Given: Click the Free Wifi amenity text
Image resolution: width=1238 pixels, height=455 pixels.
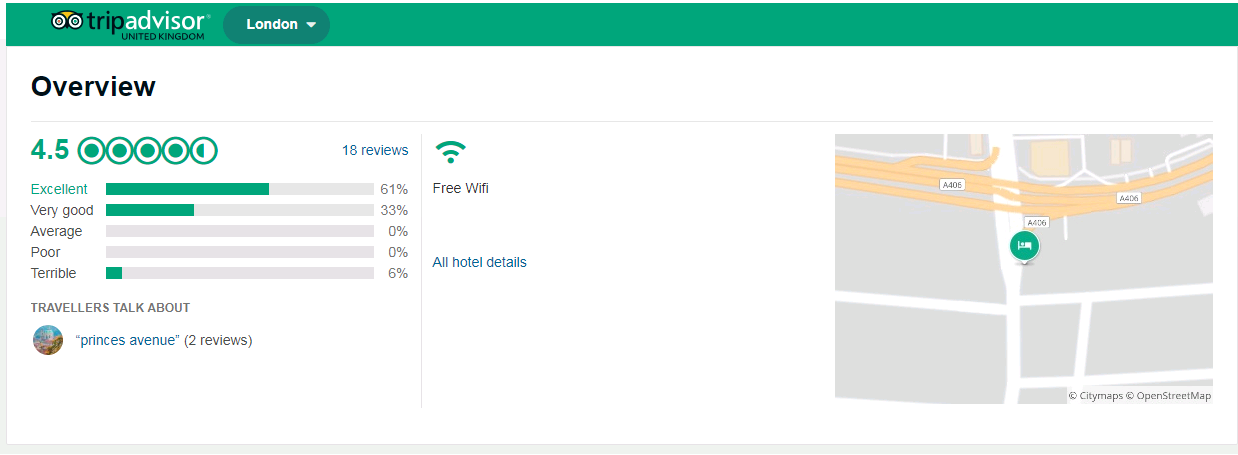Looking at the screenshot, I should pyautogui.click(x=460, y=188).
